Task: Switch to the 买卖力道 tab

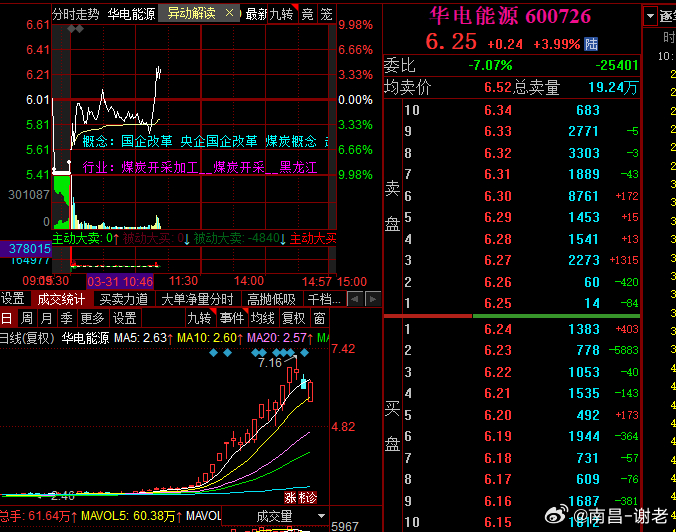Action: point(123,299)
